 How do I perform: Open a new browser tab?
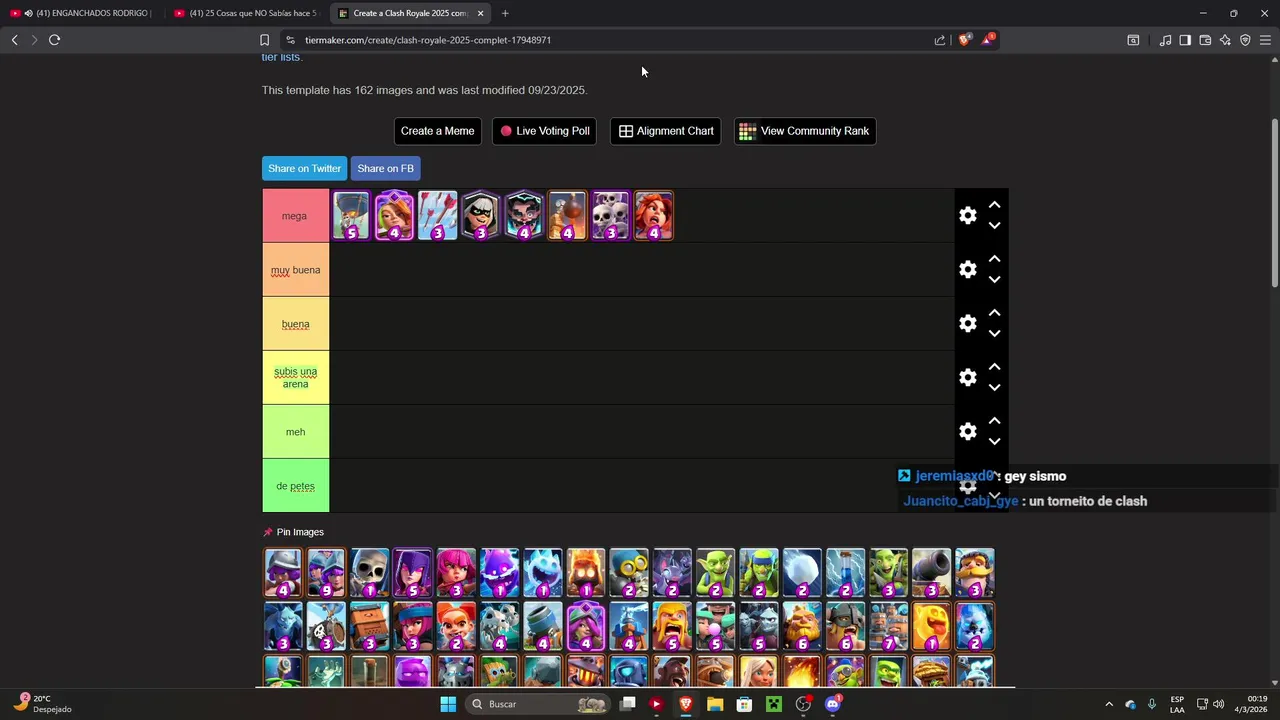click(x=505, y=13)
